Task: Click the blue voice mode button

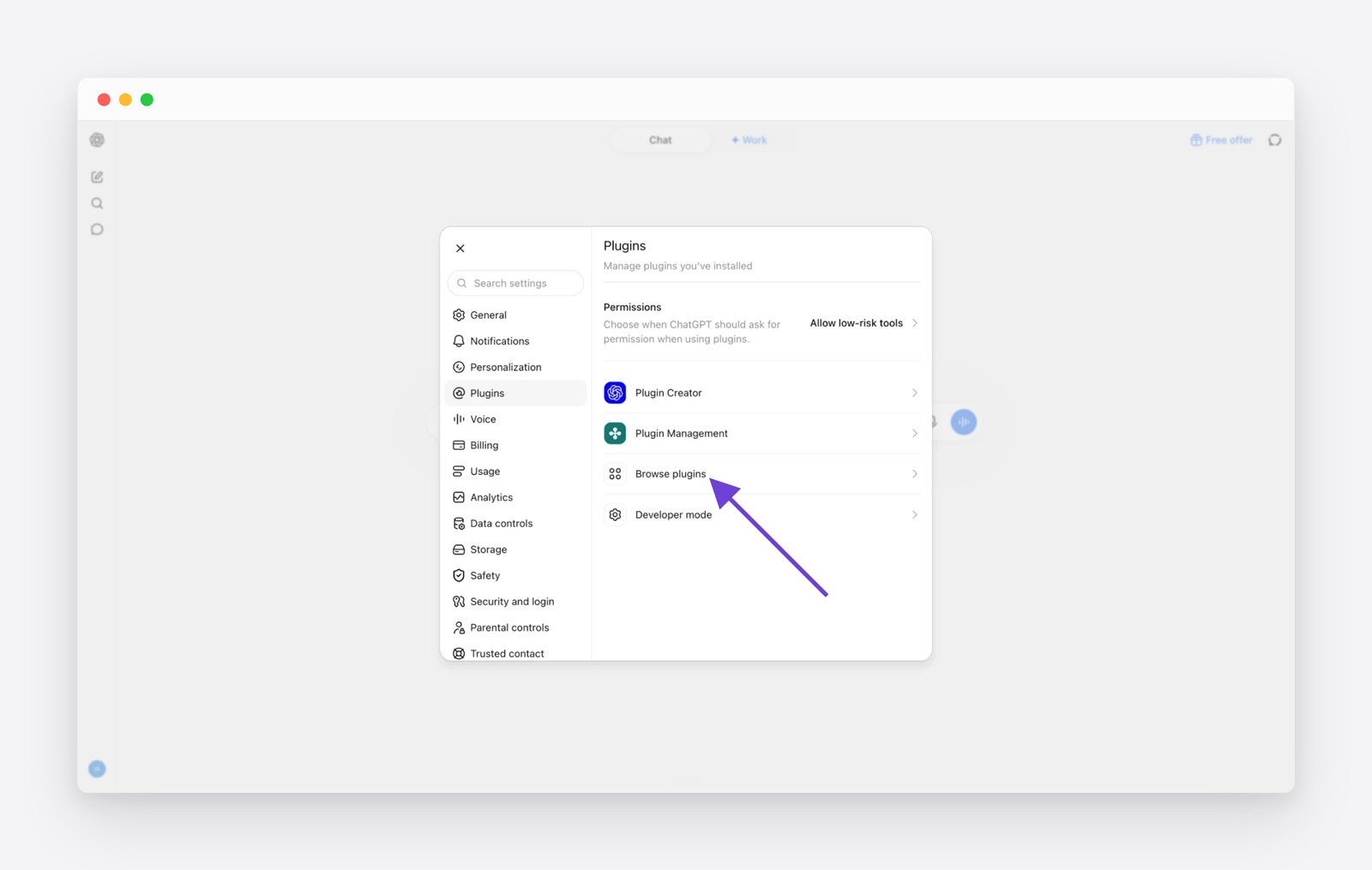Action: (964, 422)
